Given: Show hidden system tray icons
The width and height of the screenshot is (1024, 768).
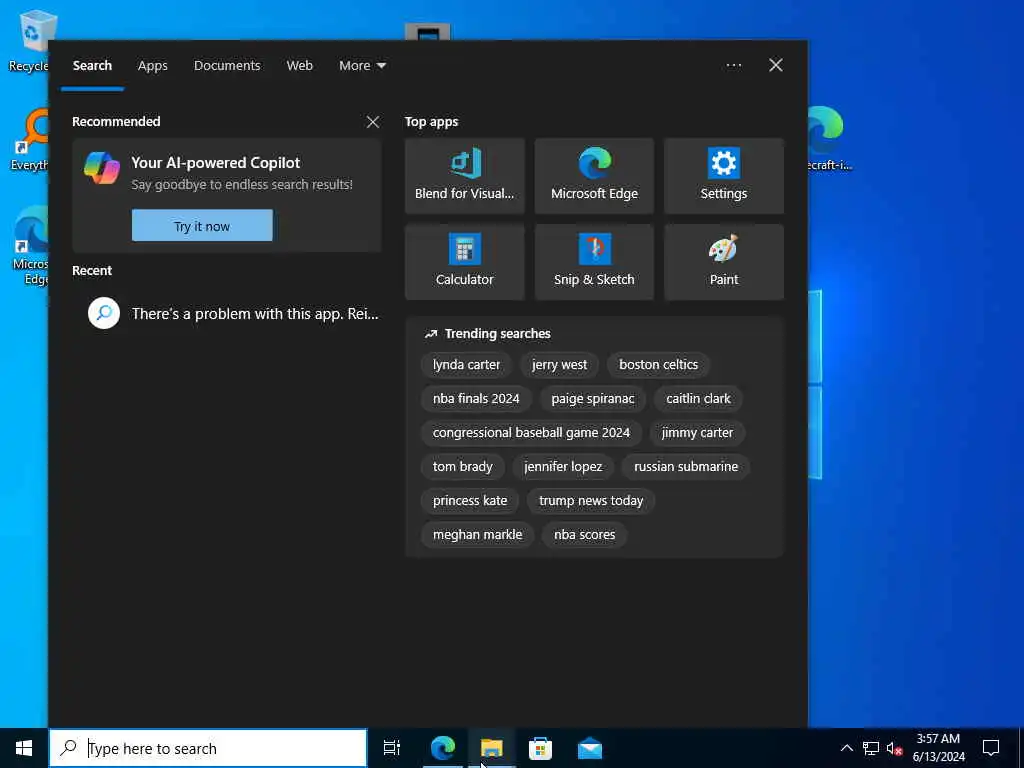Looking at the screenshot, I should point(846,748).
